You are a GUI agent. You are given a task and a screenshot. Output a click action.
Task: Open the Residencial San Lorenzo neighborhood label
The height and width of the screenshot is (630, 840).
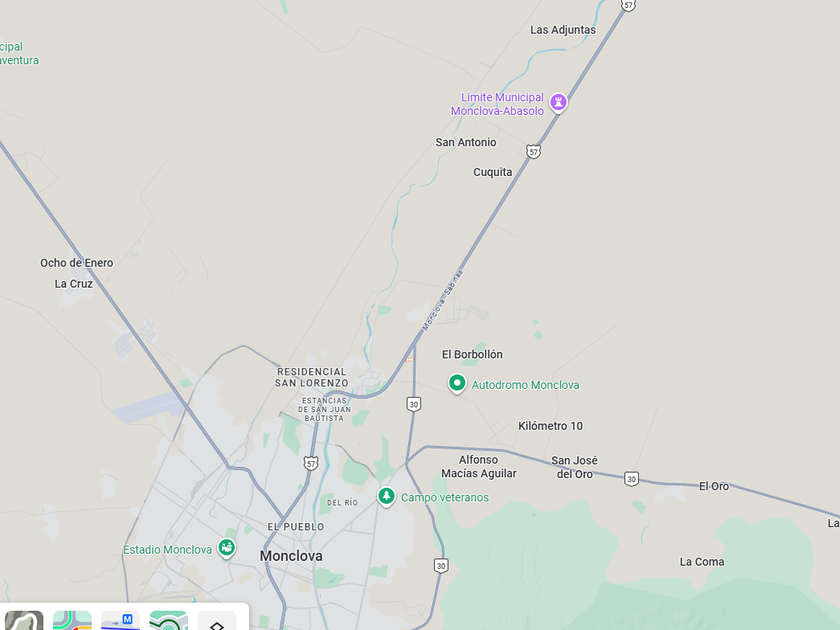(311, 377)
